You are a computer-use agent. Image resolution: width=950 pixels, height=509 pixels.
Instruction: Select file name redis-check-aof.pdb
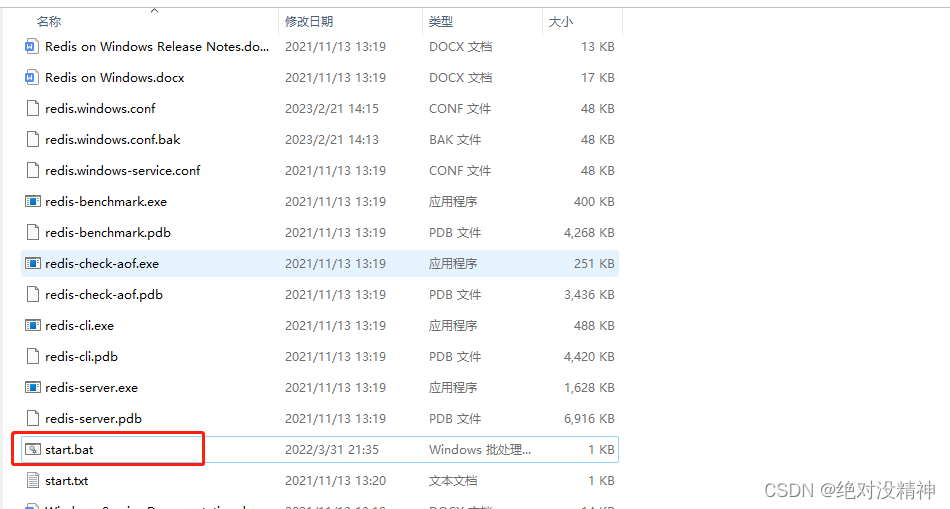pos(104,294)
